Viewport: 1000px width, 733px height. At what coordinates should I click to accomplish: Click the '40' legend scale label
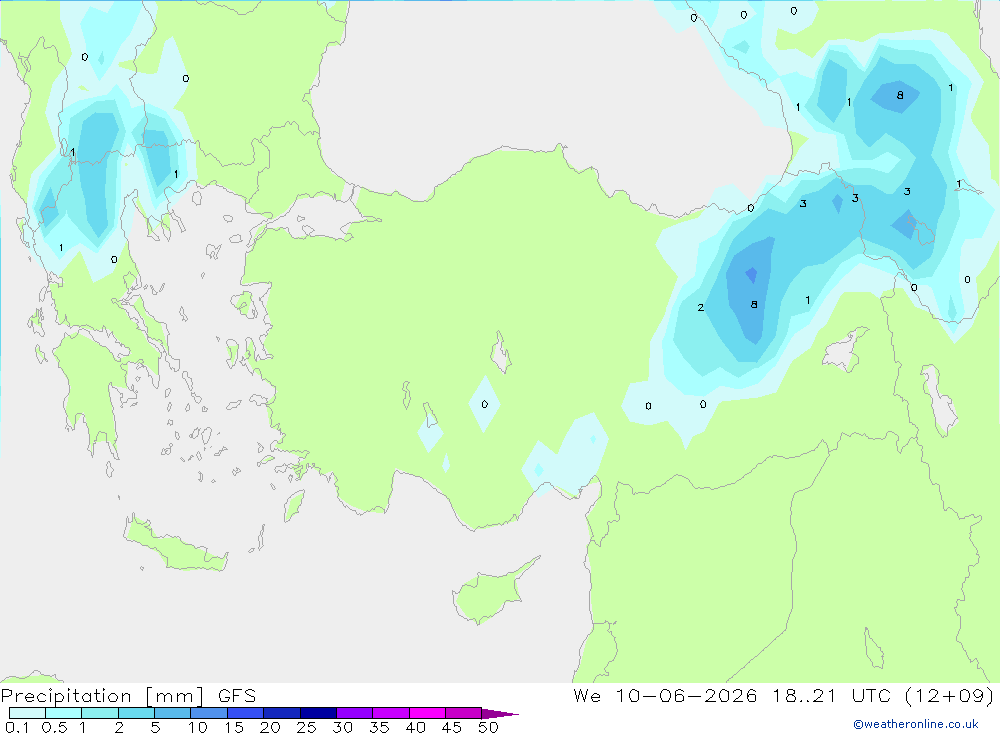click(x=416, y=727)
